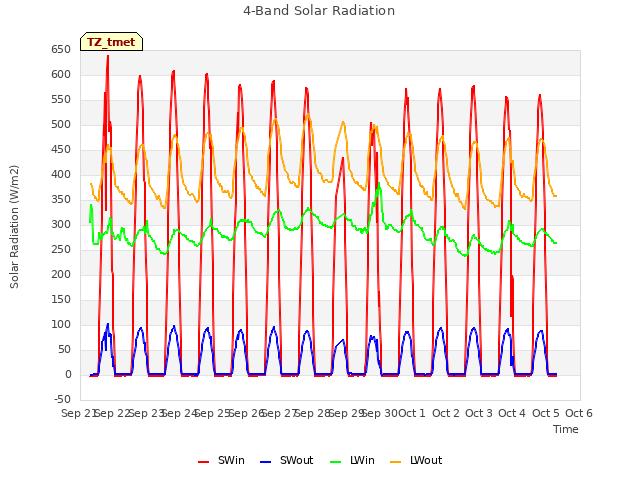640x480 pixels.
Task: Click the 450 y-axis tick label
Action: click(x=61, y=150)
